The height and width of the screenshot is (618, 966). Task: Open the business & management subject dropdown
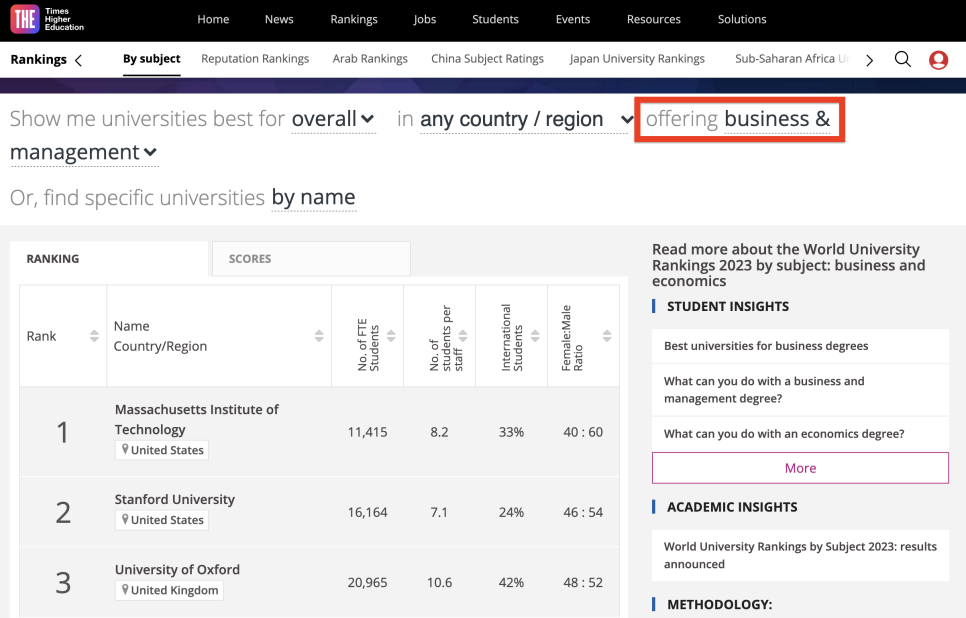84,152
